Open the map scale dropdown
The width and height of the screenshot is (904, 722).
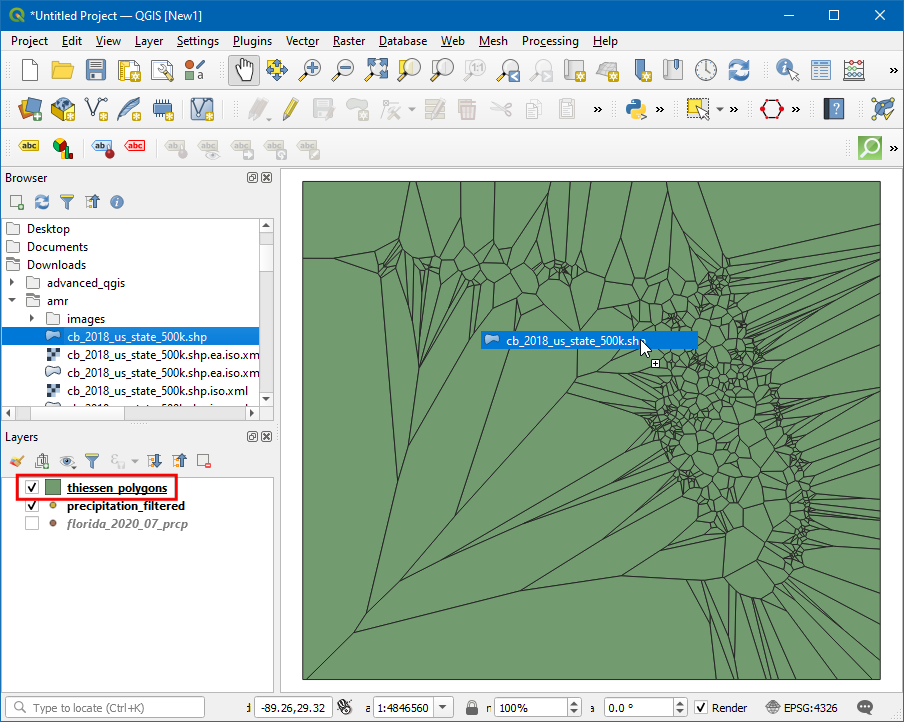[x=444, y=708]
